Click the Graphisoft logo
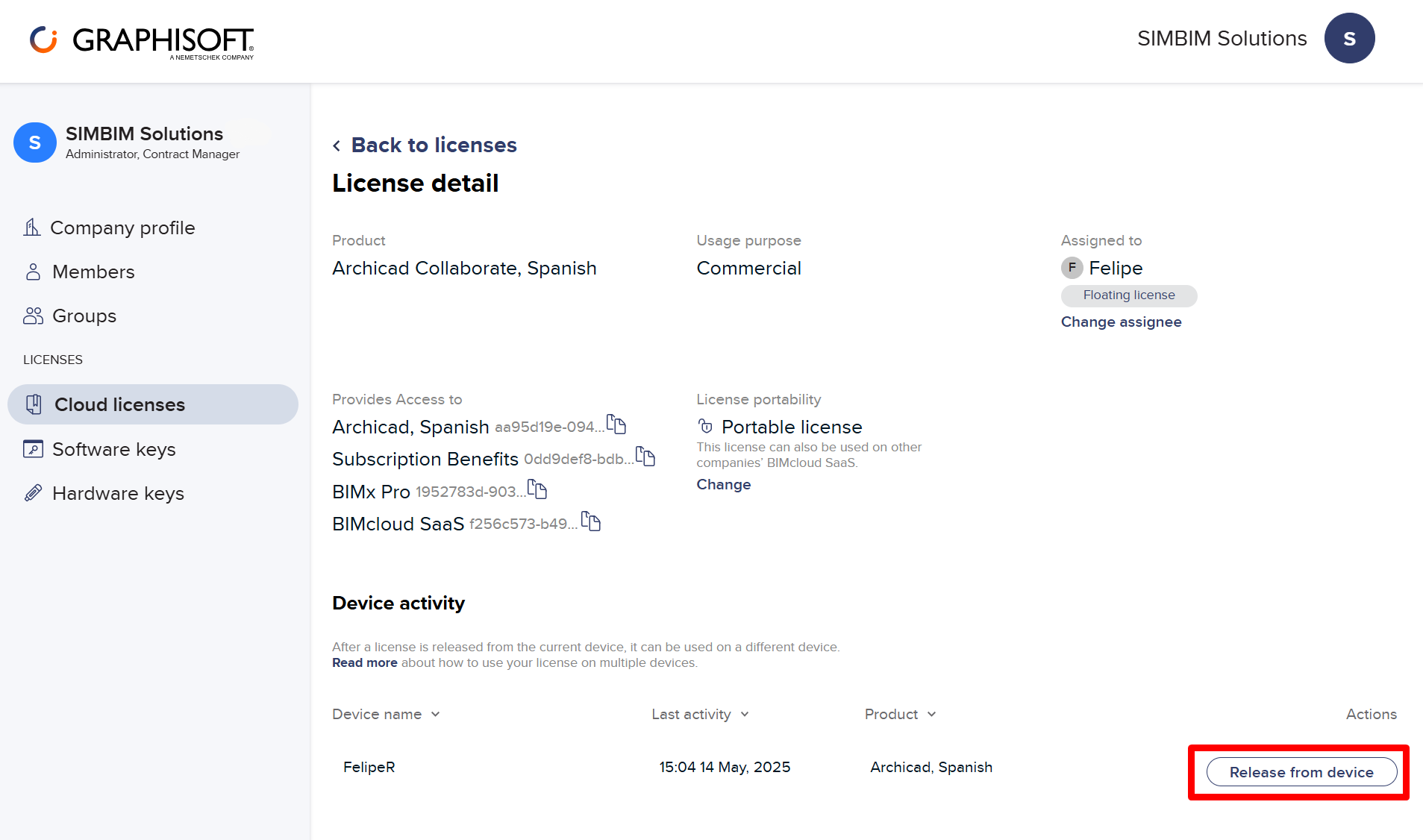 (142, 41)
